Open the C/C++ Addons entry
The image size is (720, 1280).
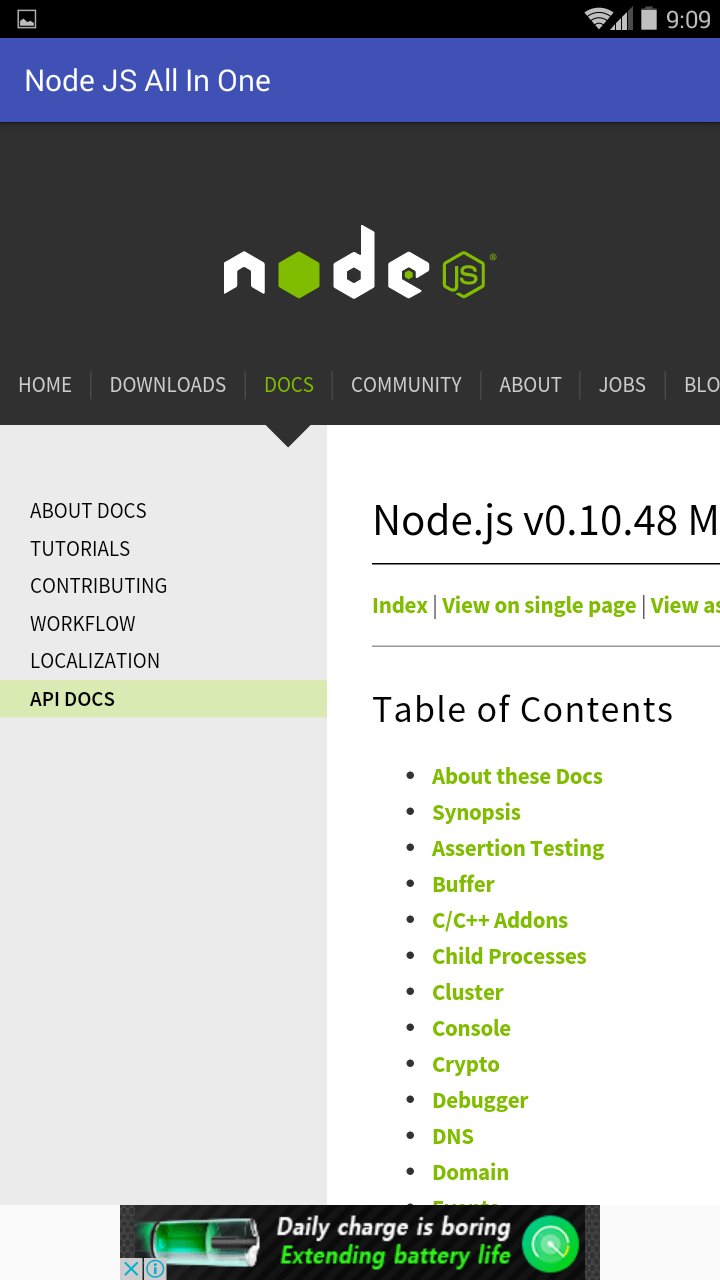pos(500,920)
